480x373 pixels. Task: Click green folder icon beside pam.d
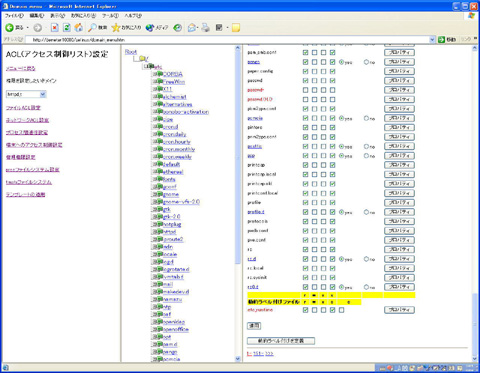(x=160, y=344)
